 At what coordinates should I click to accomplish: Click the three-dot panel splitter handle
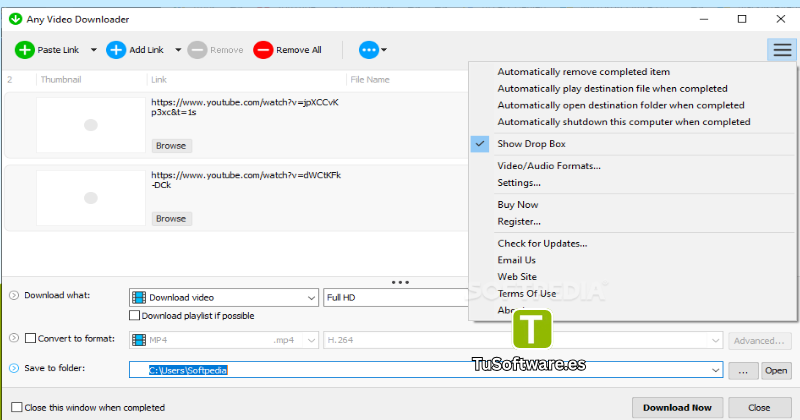pyautogui.click(x=400, y=282)
